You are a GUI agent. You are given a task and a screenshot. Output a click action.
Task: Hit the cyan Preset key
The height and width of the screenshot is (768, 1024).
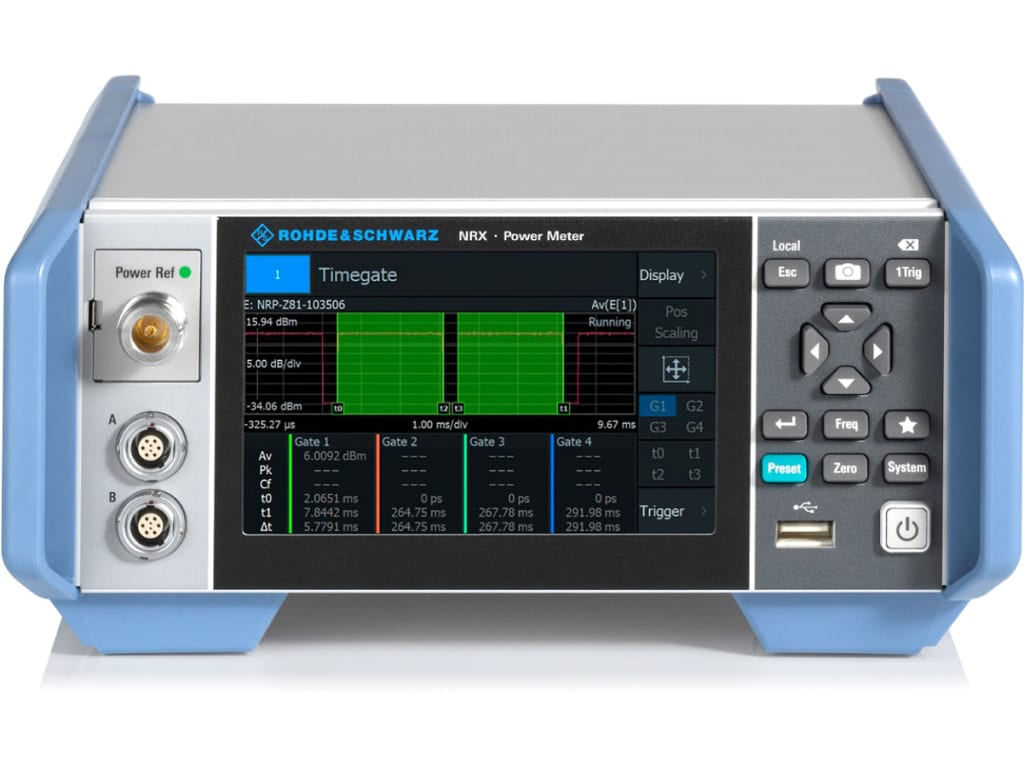click(784, 468)
